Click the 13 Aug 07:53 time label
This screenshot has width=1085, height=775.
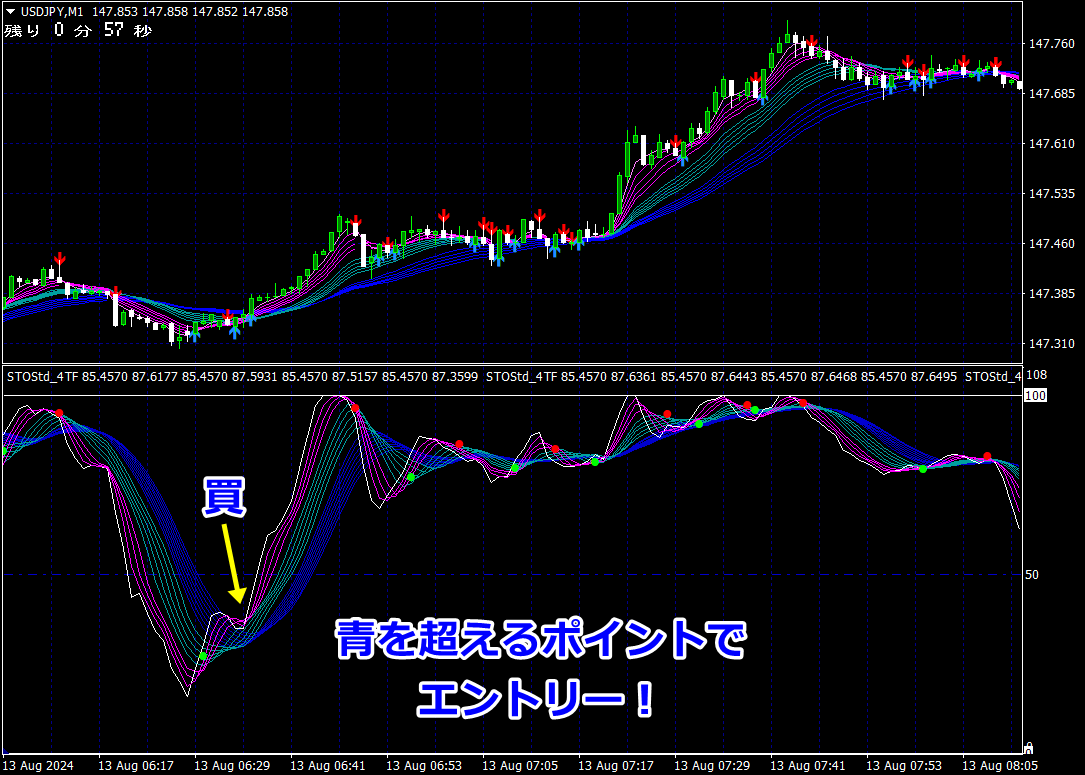(904, 766)
